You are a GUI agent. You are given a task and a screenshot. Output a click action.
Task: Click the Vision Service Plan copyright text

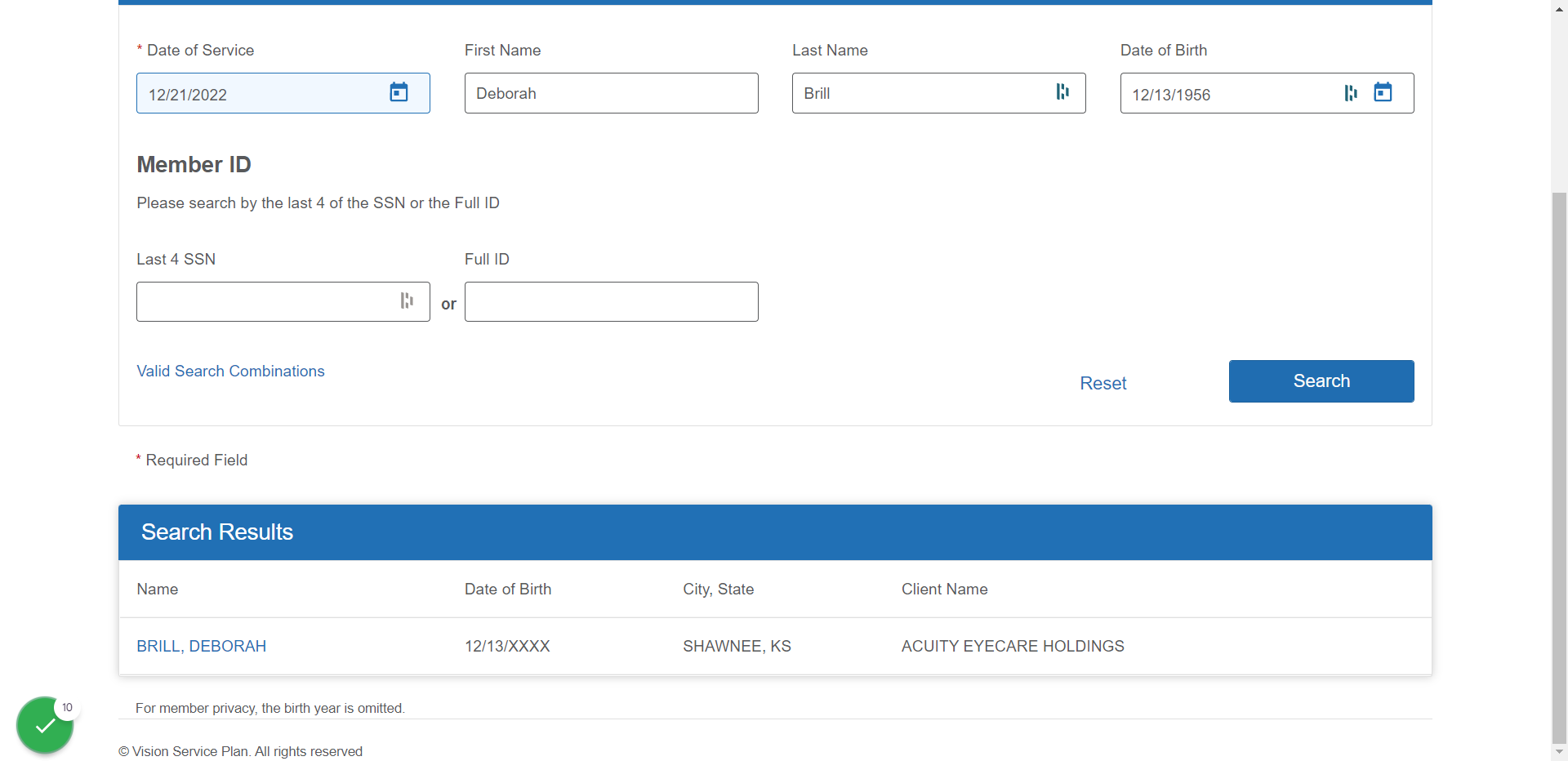coord(241,752)
